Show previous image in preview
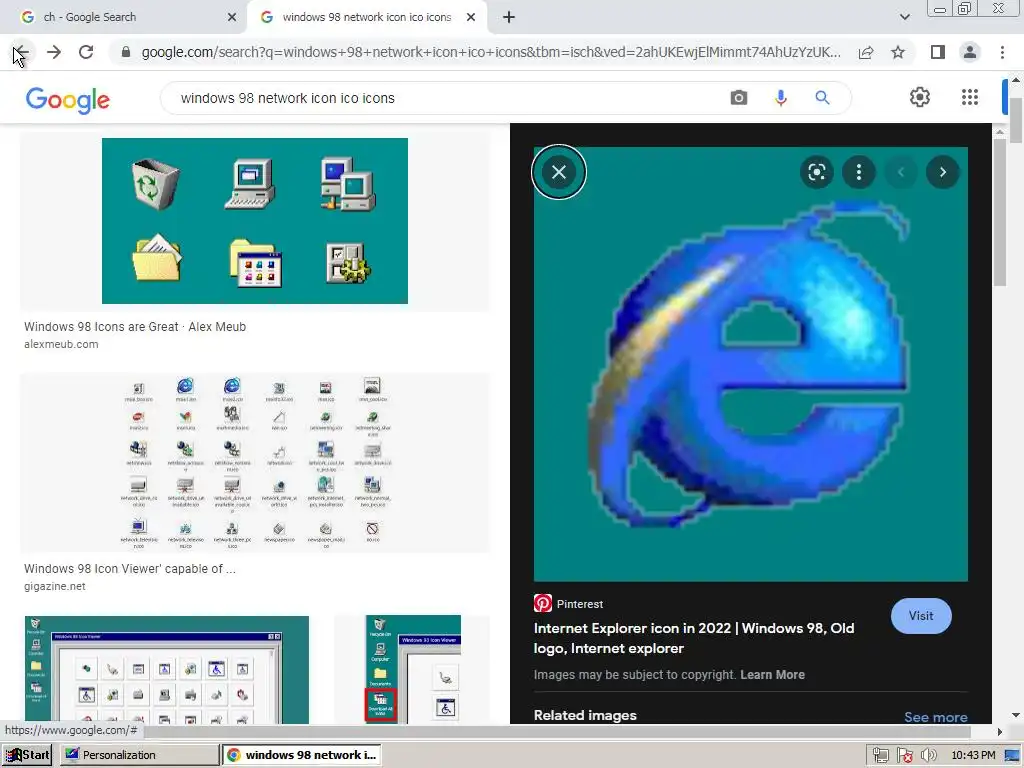 coord(901,172)
